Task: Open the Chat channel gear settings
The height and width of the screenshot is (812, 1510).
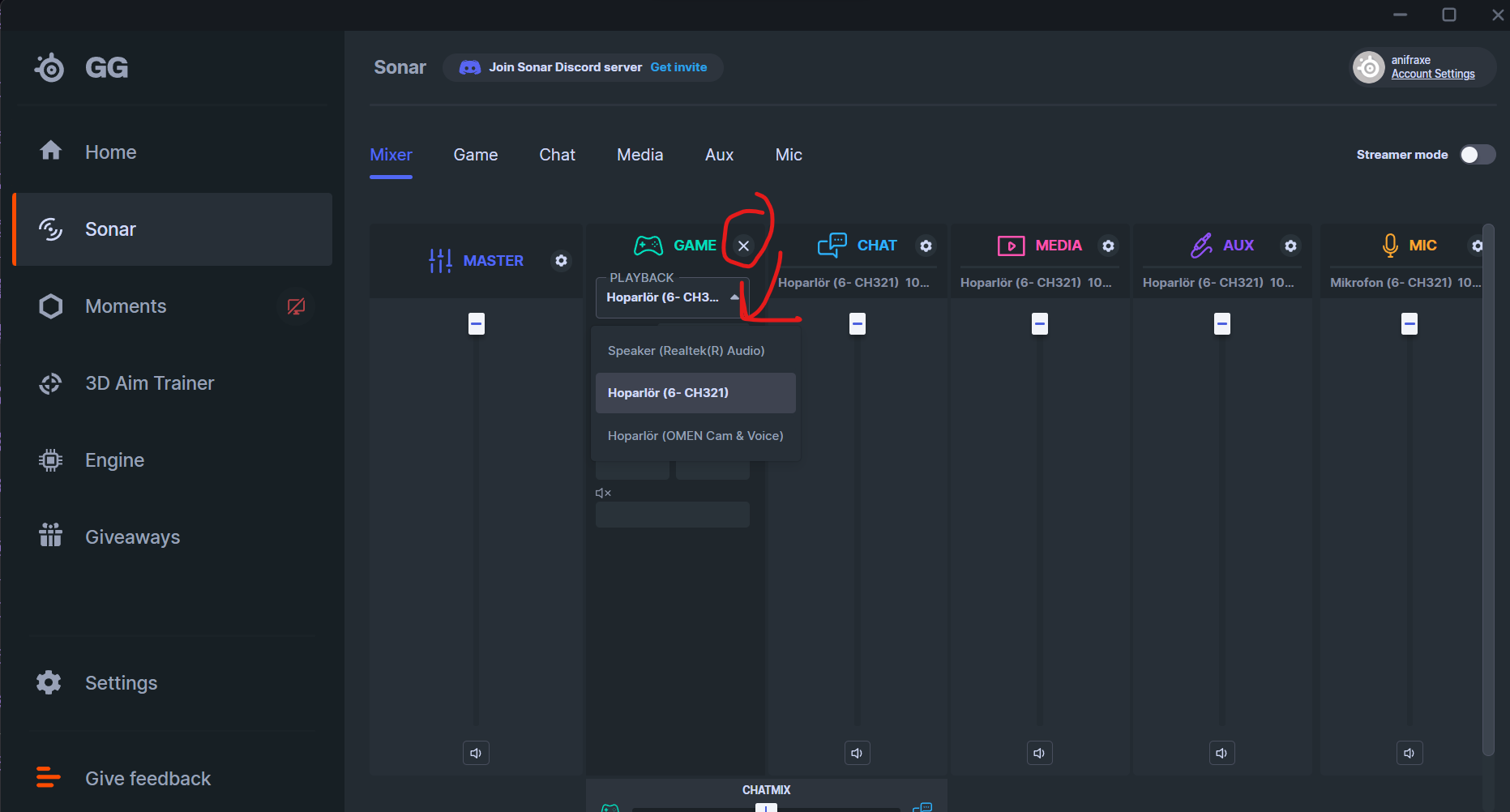Action: click(926, 246)
